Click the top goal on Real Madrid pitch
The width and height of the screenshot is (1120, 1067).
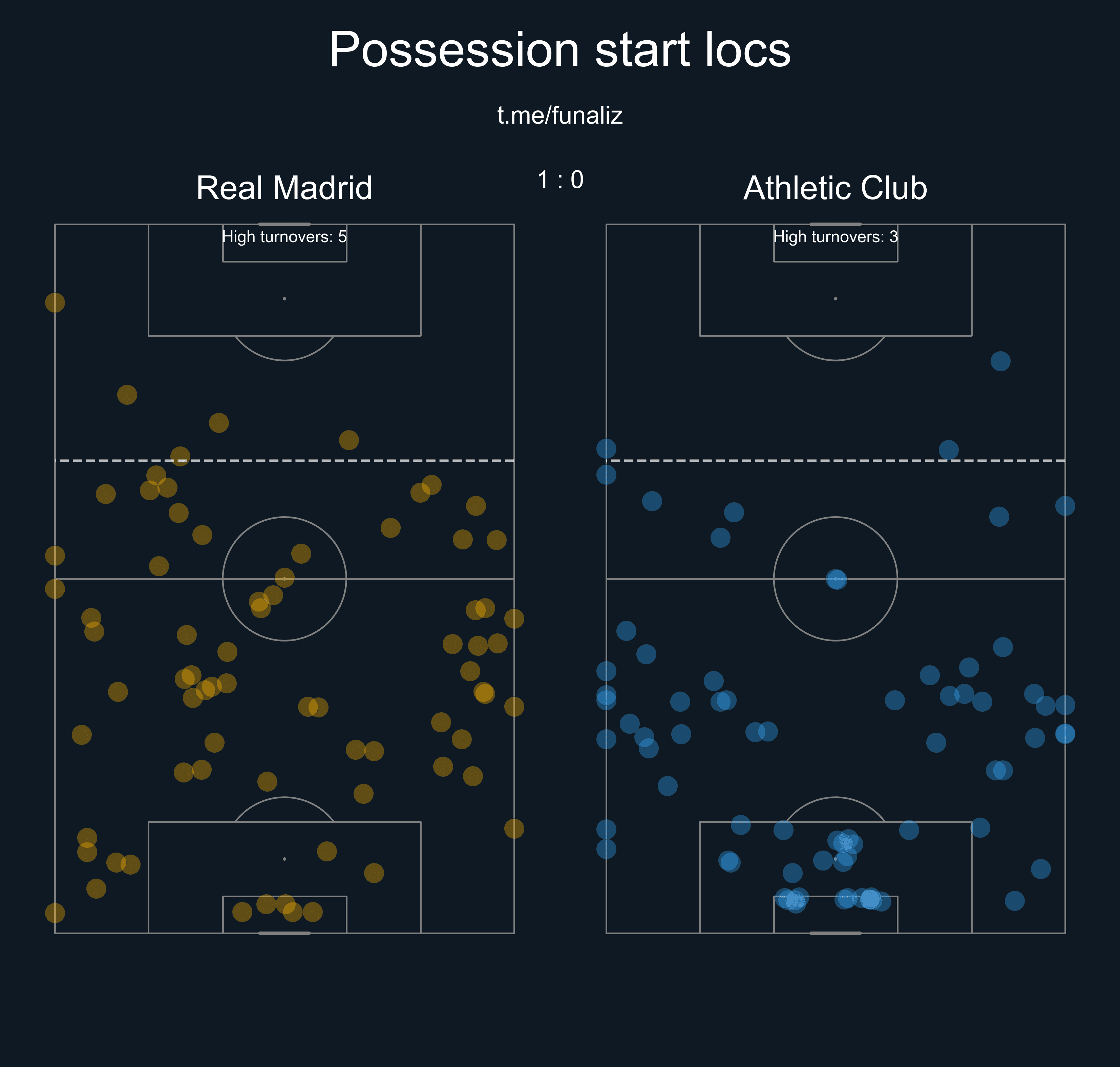[x=284, y=224]
